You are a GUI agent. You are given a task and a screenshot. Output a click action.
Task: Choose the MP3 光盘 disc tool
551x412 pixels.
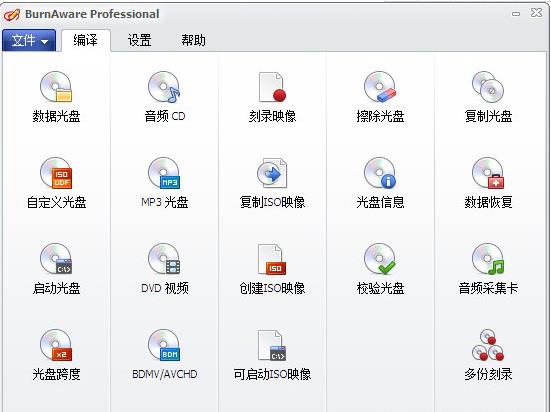164,183
